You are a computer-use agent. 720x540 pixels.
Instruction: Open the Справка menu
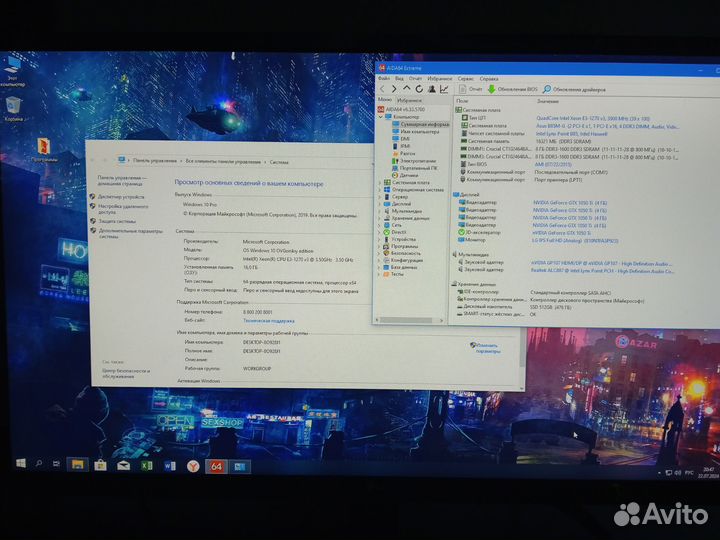(x=489, y=79)
